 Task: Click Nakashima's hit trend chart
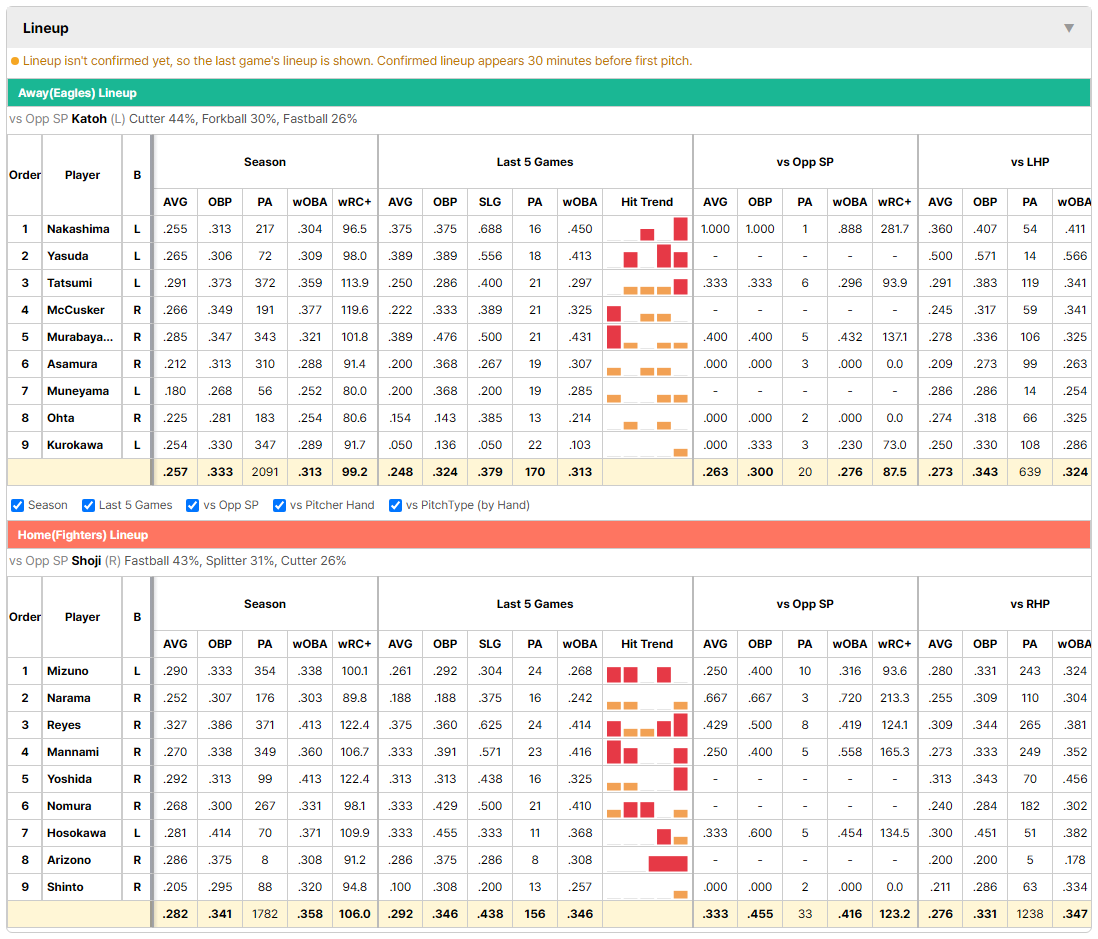[647, 229]
